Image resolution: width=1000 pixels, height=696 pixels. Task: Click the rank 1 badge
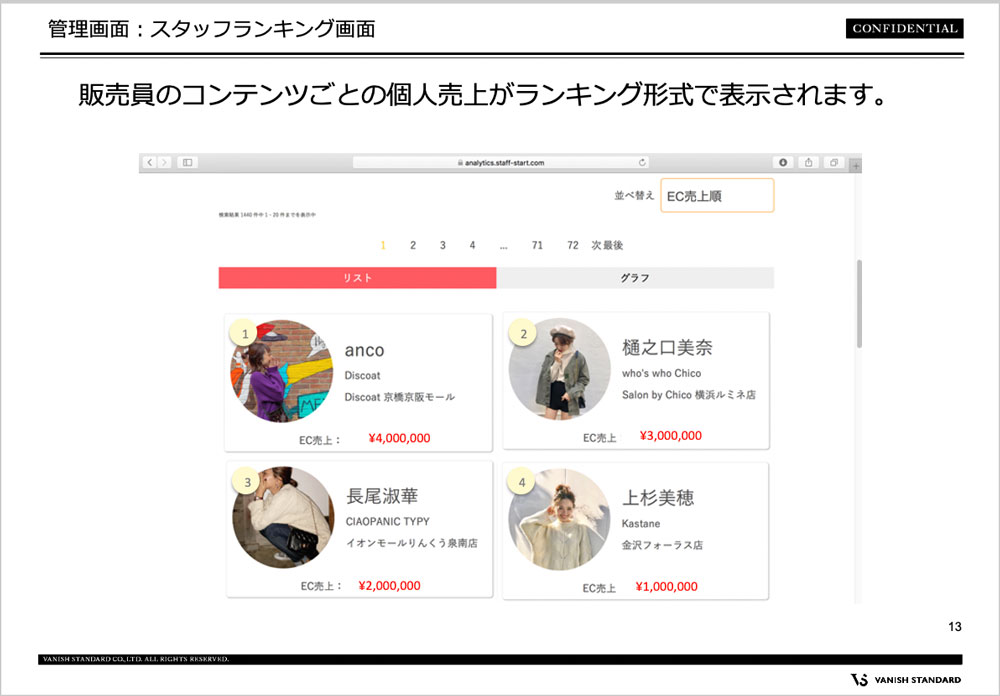pos(244,334)
